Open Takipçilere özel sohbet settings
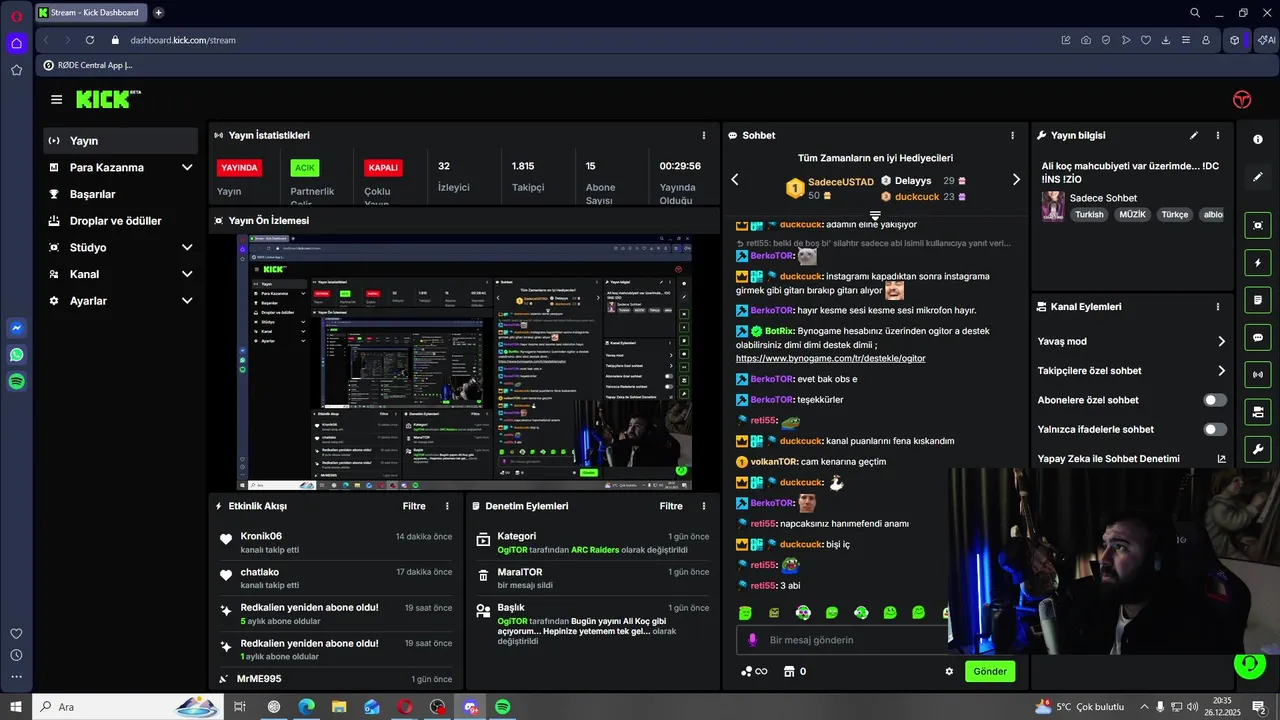This screenshot has height=720, width=1280. pyautogui.click(x=1131, y=371)
